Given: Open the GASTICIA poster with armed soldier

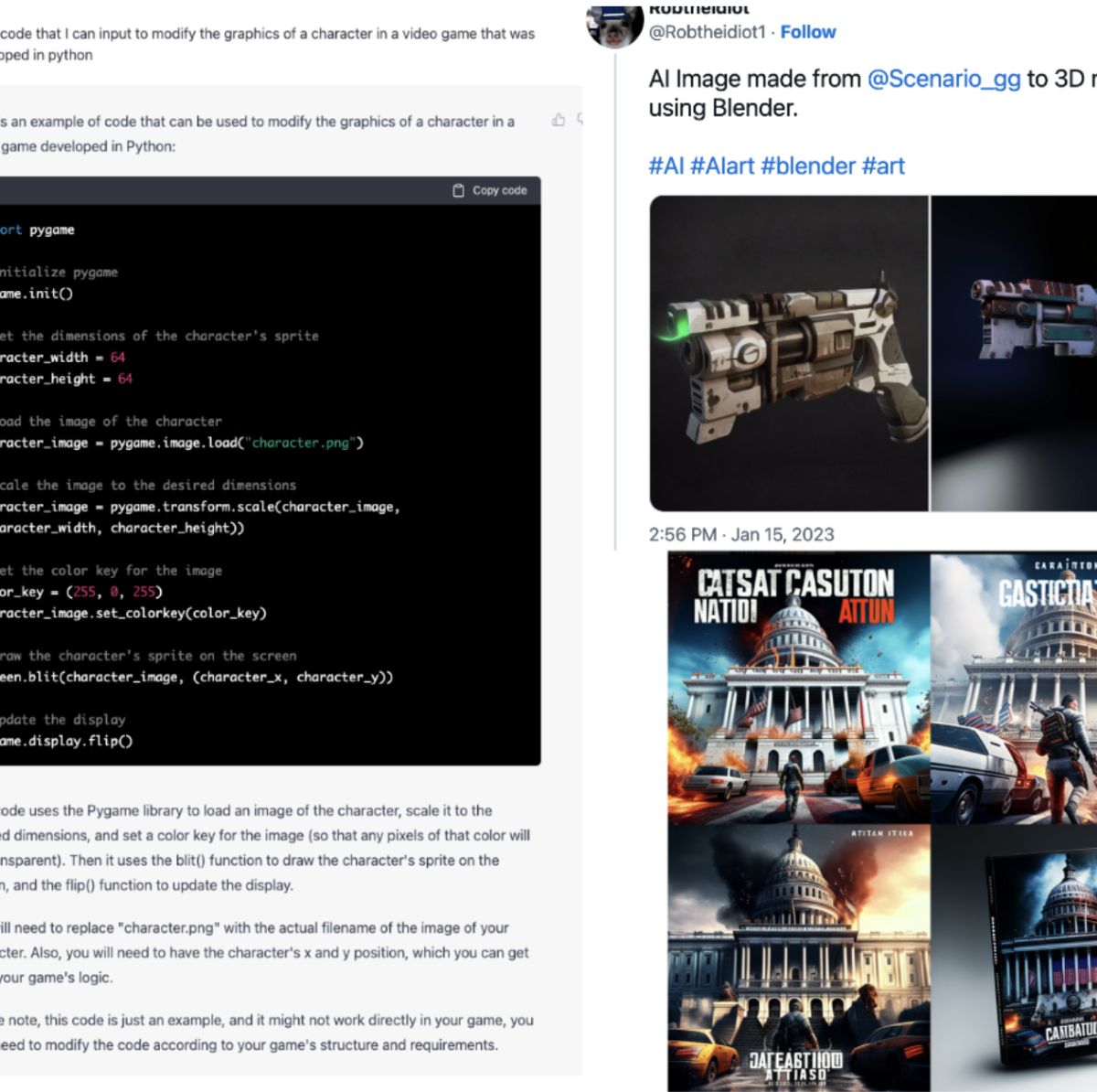Looking at the screenshot, I should [x=1014, y=688].
